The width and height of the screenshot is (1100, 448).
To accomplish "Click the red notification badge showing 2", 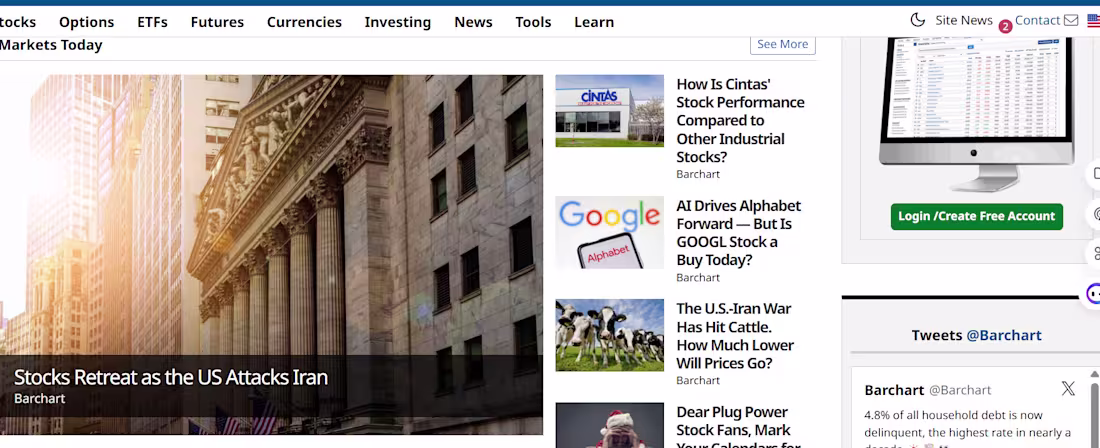I will (x=1005, y=27).
